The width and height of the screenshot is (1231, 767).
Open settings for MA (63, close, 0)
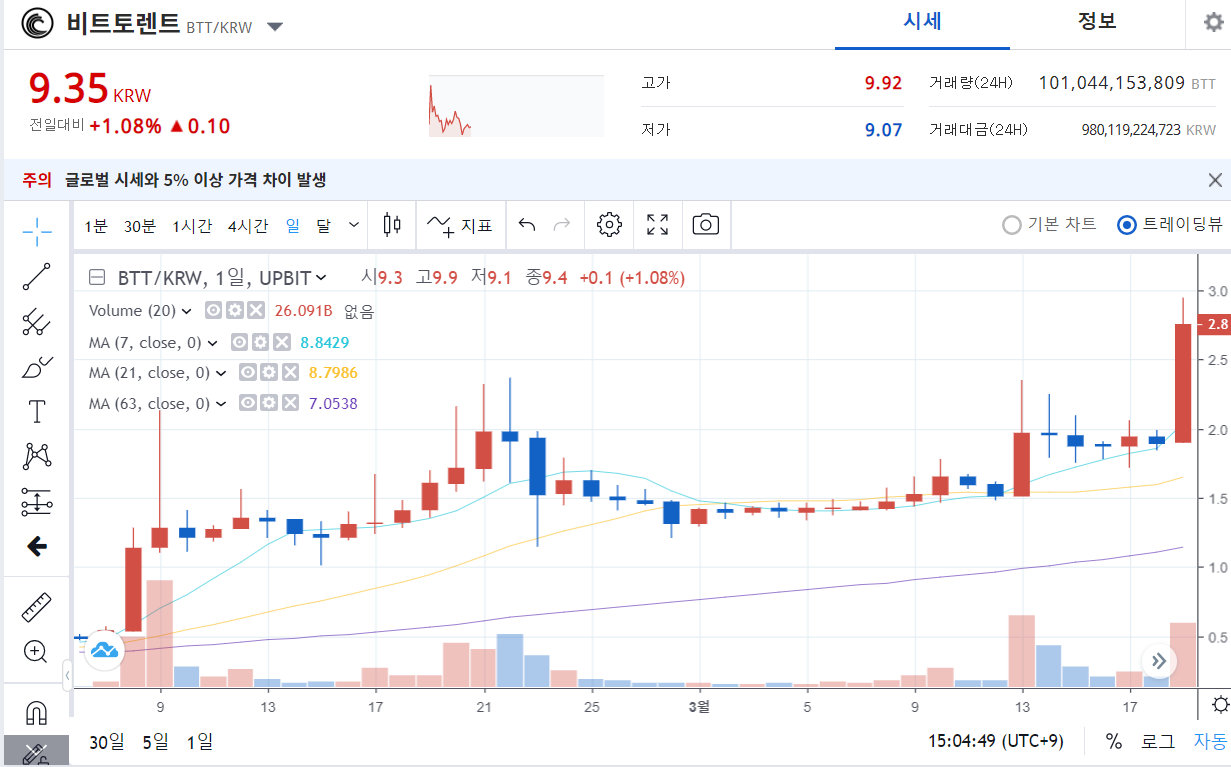point(268,404)
